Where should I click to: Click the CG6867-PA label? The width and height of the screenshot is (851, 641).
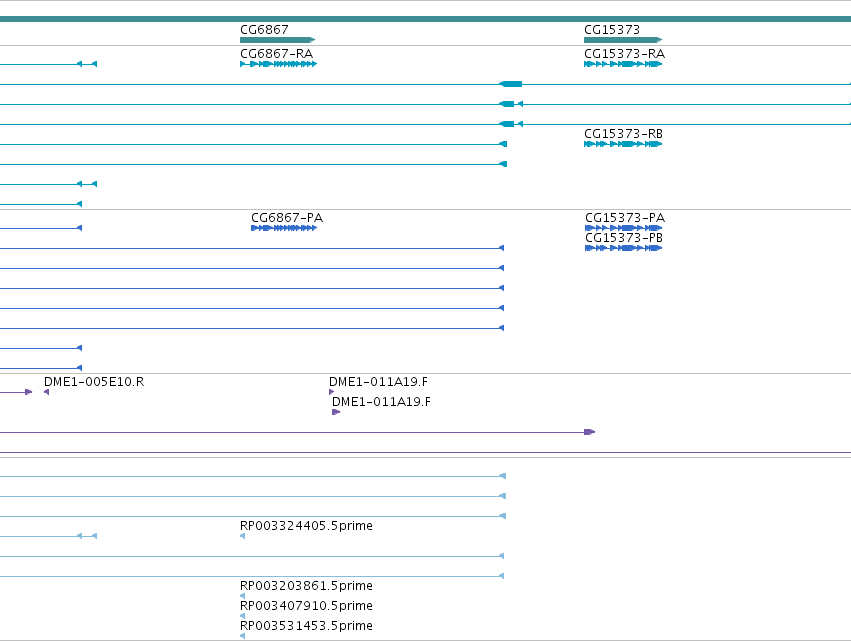[x=287, y=218]
